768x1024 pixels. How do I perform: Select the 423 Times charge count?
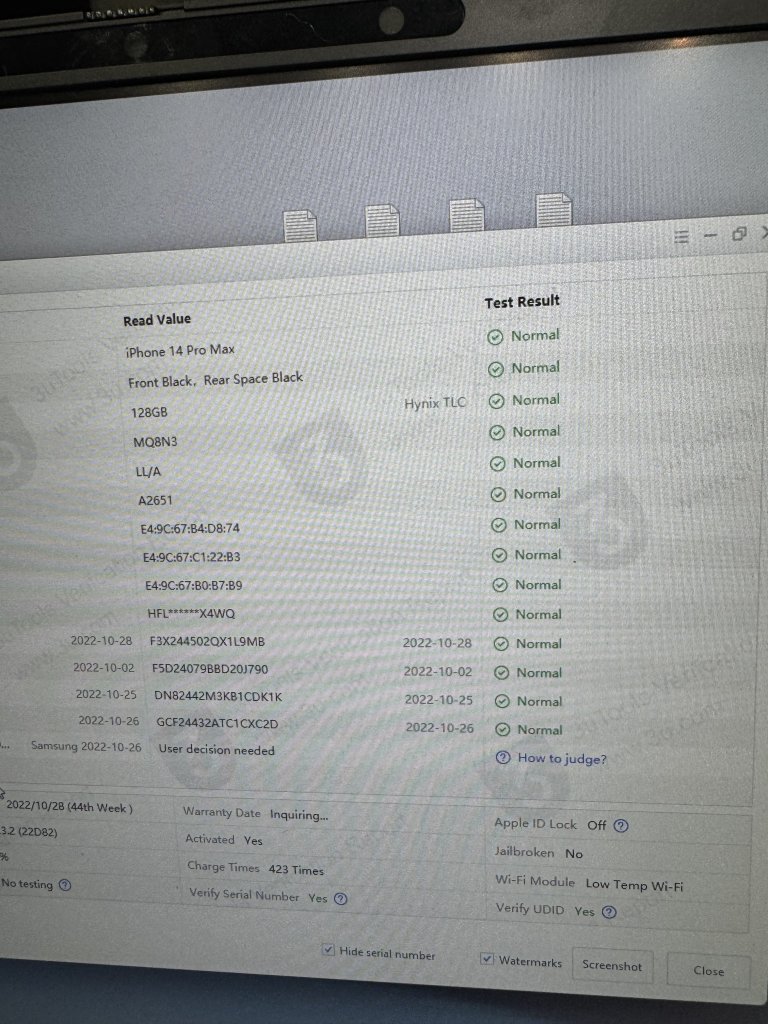[x=296, y=869]
